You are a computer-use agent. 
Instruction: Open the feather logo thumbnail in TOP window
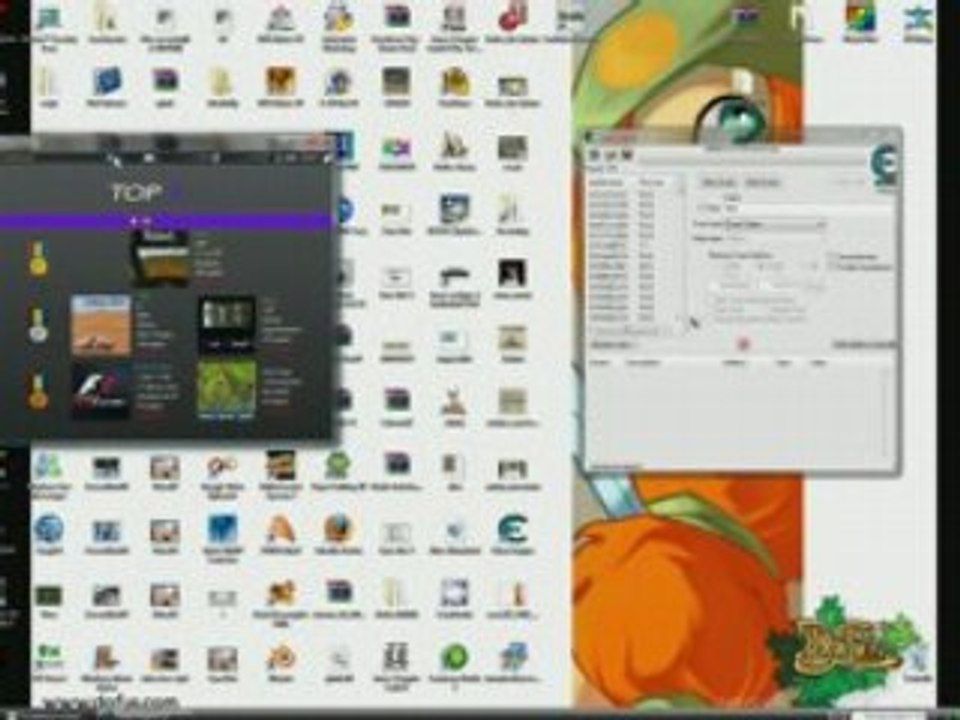(101, 392)
